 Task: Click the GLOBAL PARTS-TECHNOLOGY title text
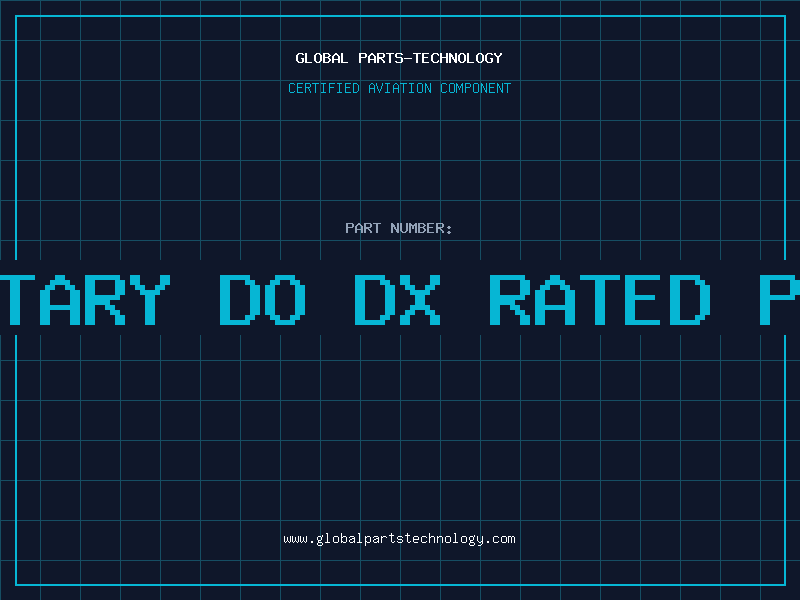(x=399, y=58)
